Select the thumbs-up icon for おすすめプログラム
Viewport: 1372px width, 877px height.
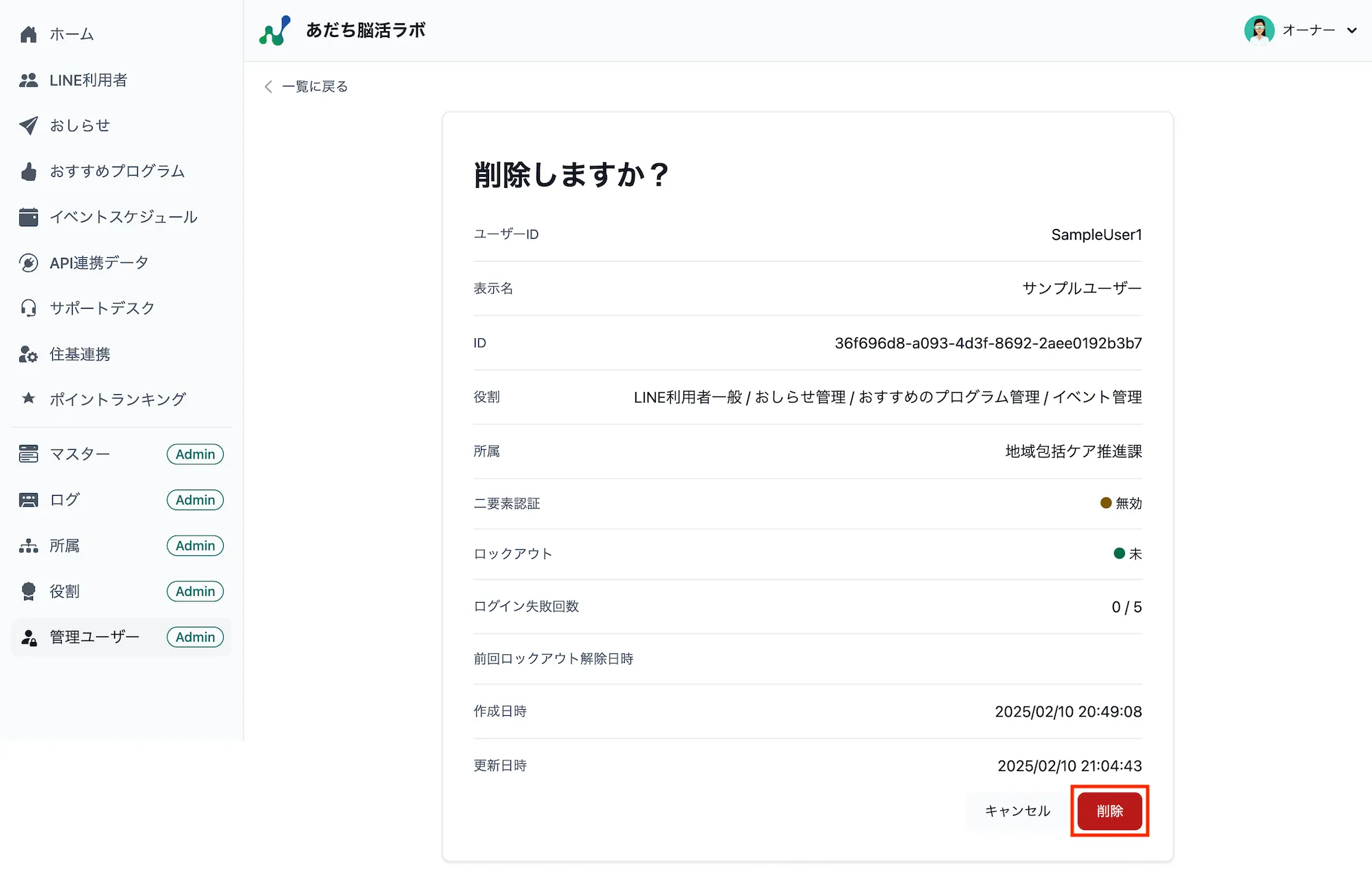click(x=28, y=171)
